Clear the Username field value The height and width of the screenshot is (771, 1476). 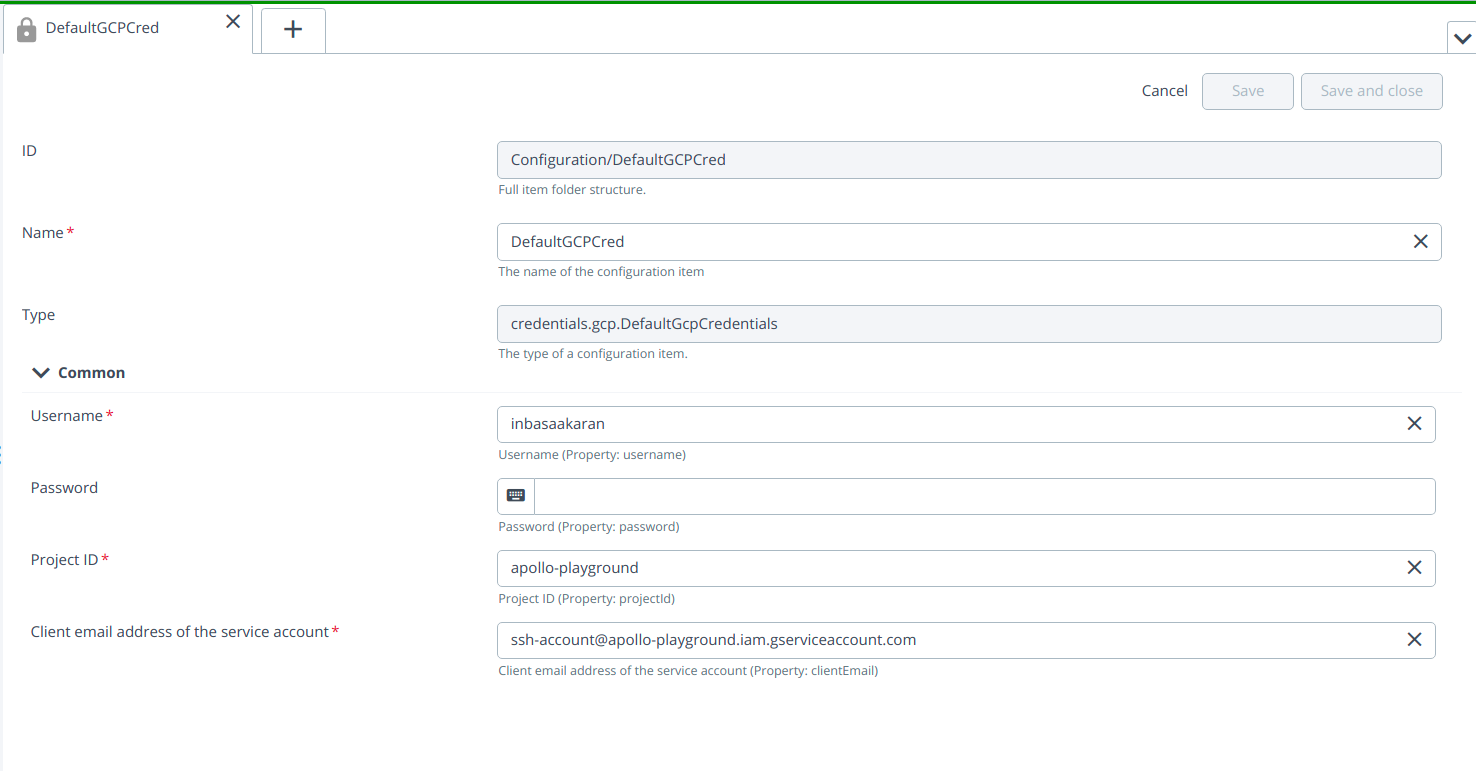point(1414,424)
